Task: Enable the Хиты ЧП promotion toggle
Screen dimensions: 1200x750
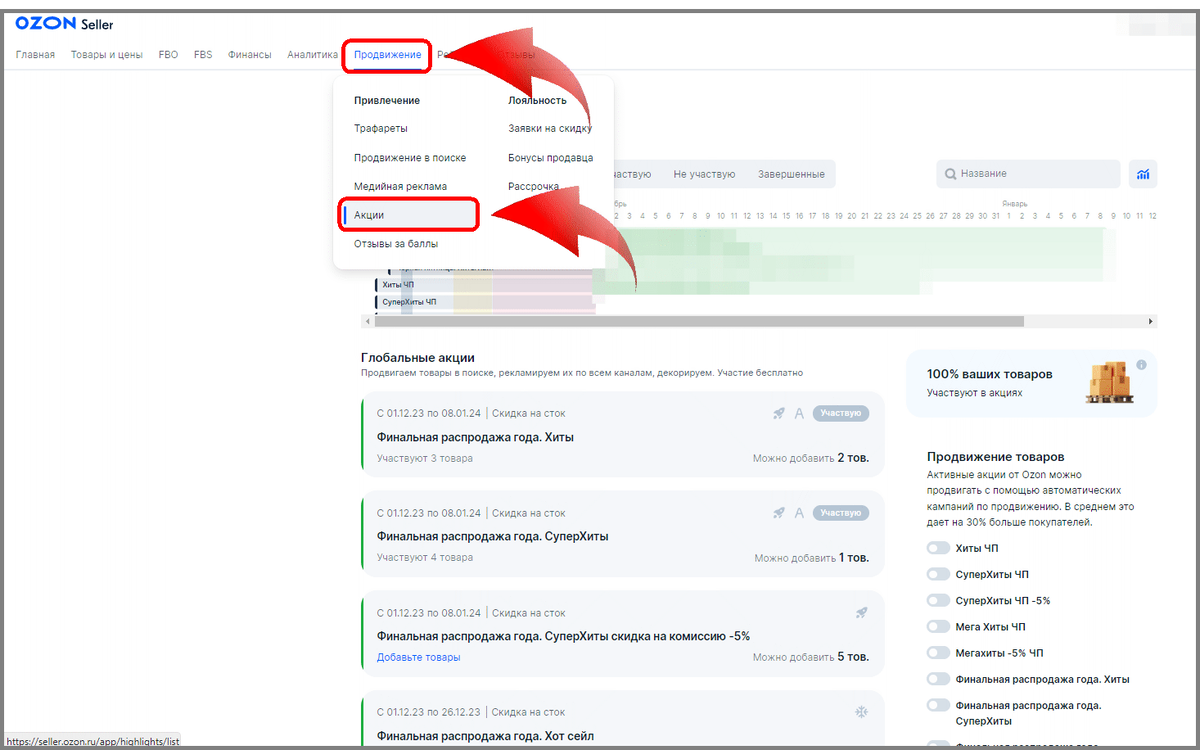Action: 937,548
